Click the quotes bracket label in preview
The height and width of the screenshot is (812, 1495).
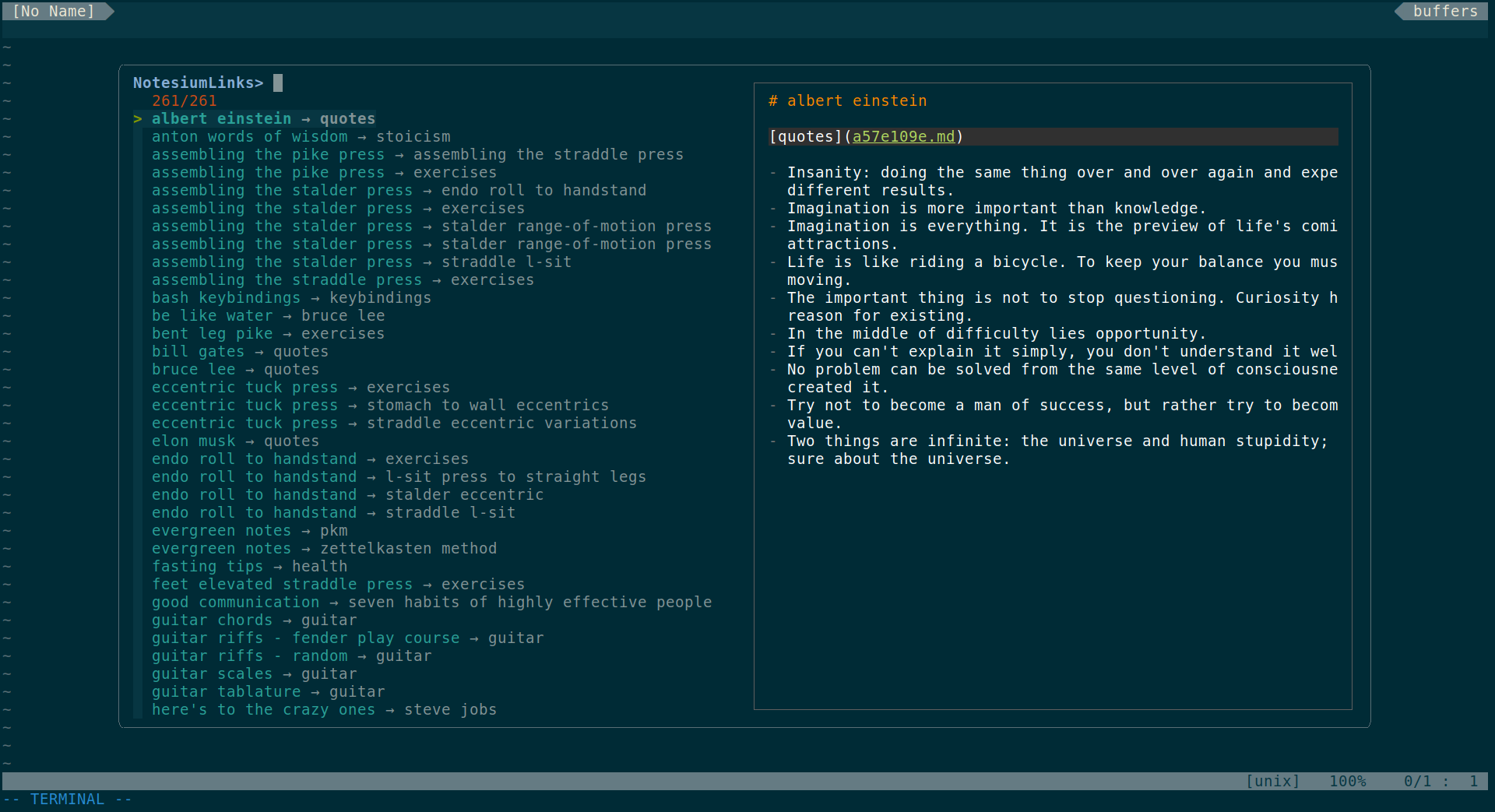(805, 136)
